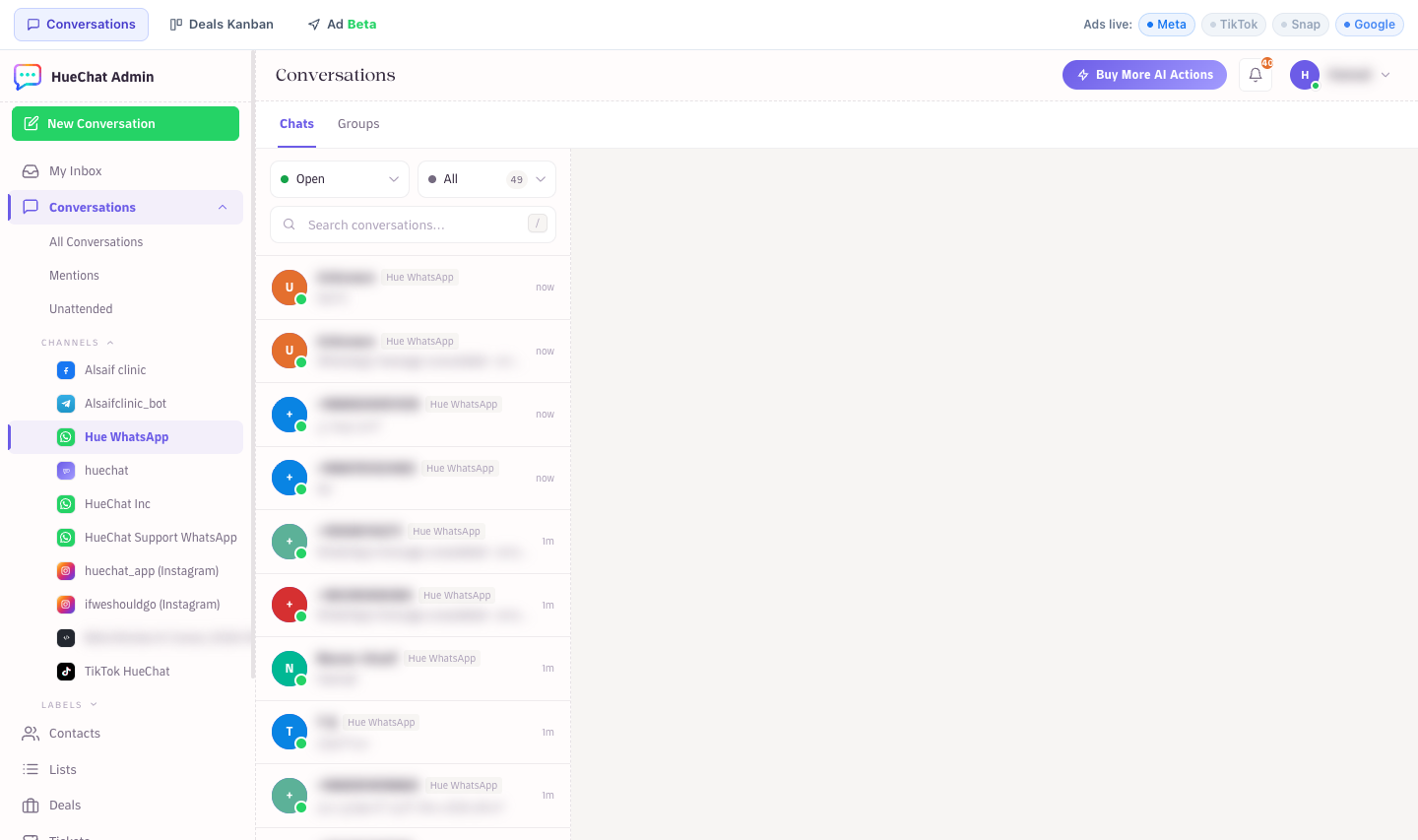Click the Deals briefcase icon
This screenshot has width=1418, height=840.
[x=31, y=806]
